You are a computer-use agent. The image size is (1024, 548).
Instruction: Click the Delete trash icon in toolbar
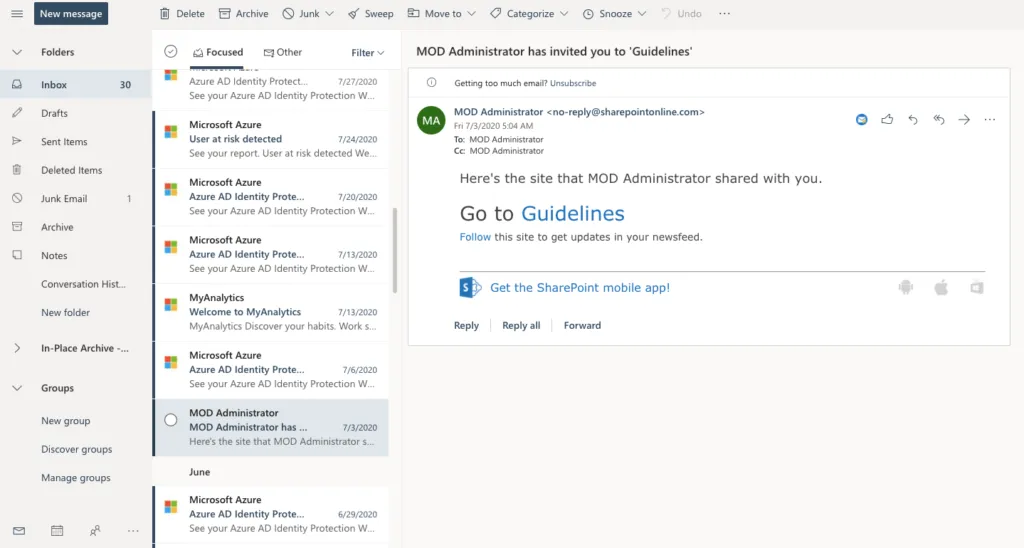click(165, 14)
